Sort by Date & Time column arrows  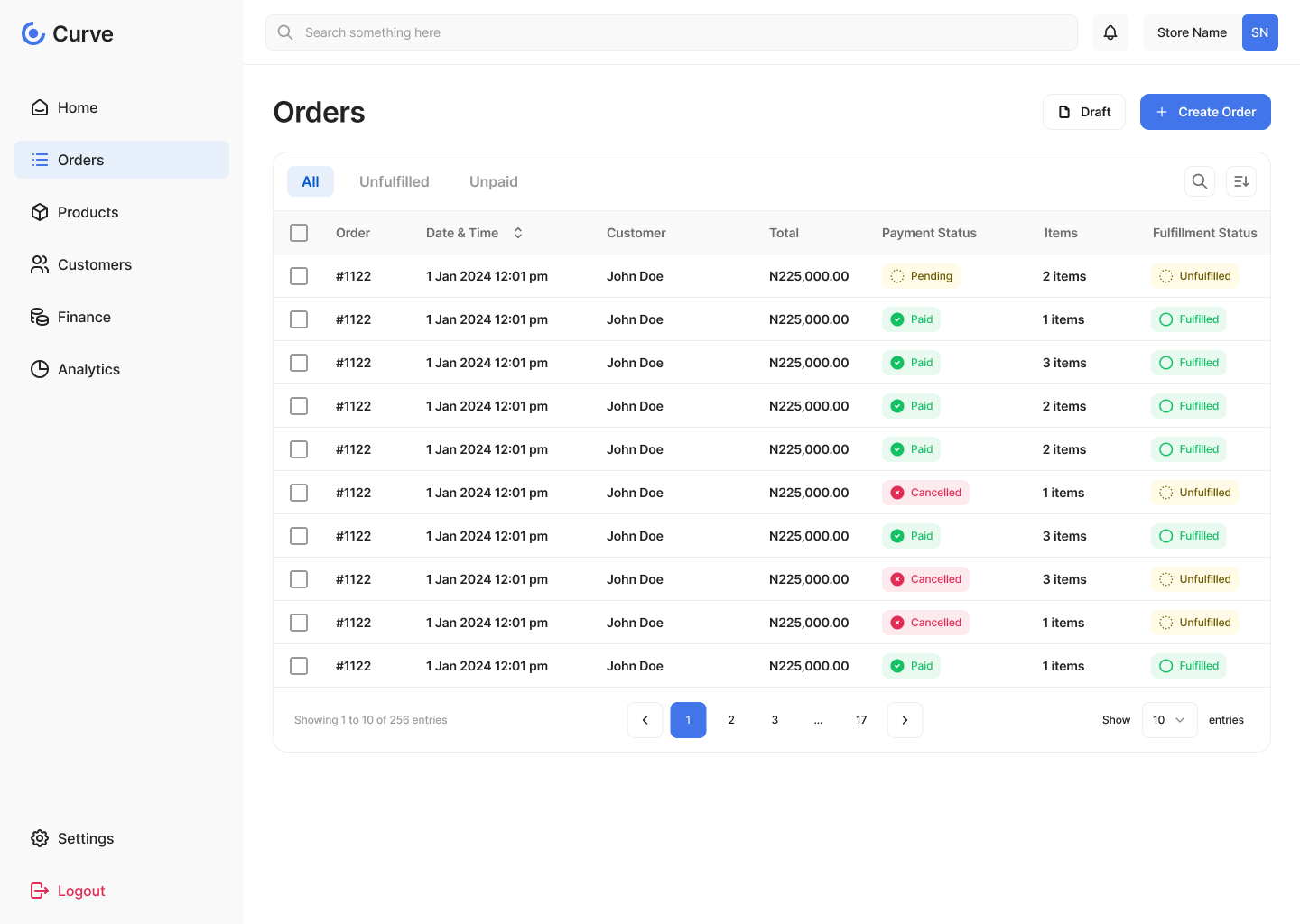(518, 233)
